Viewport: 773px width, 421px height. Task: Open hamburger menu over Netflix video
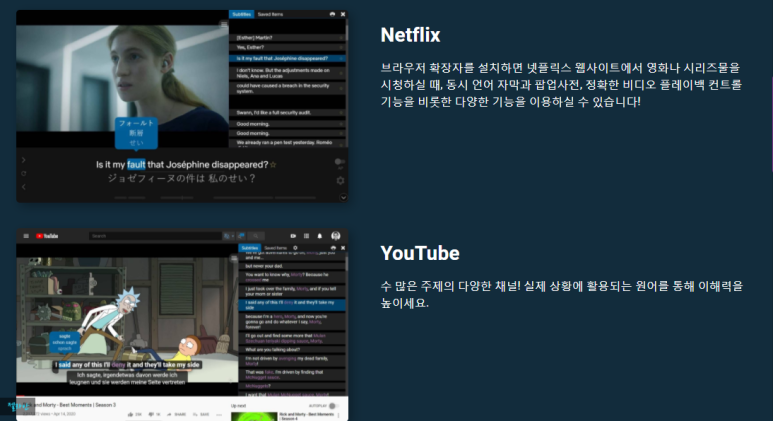224,24
